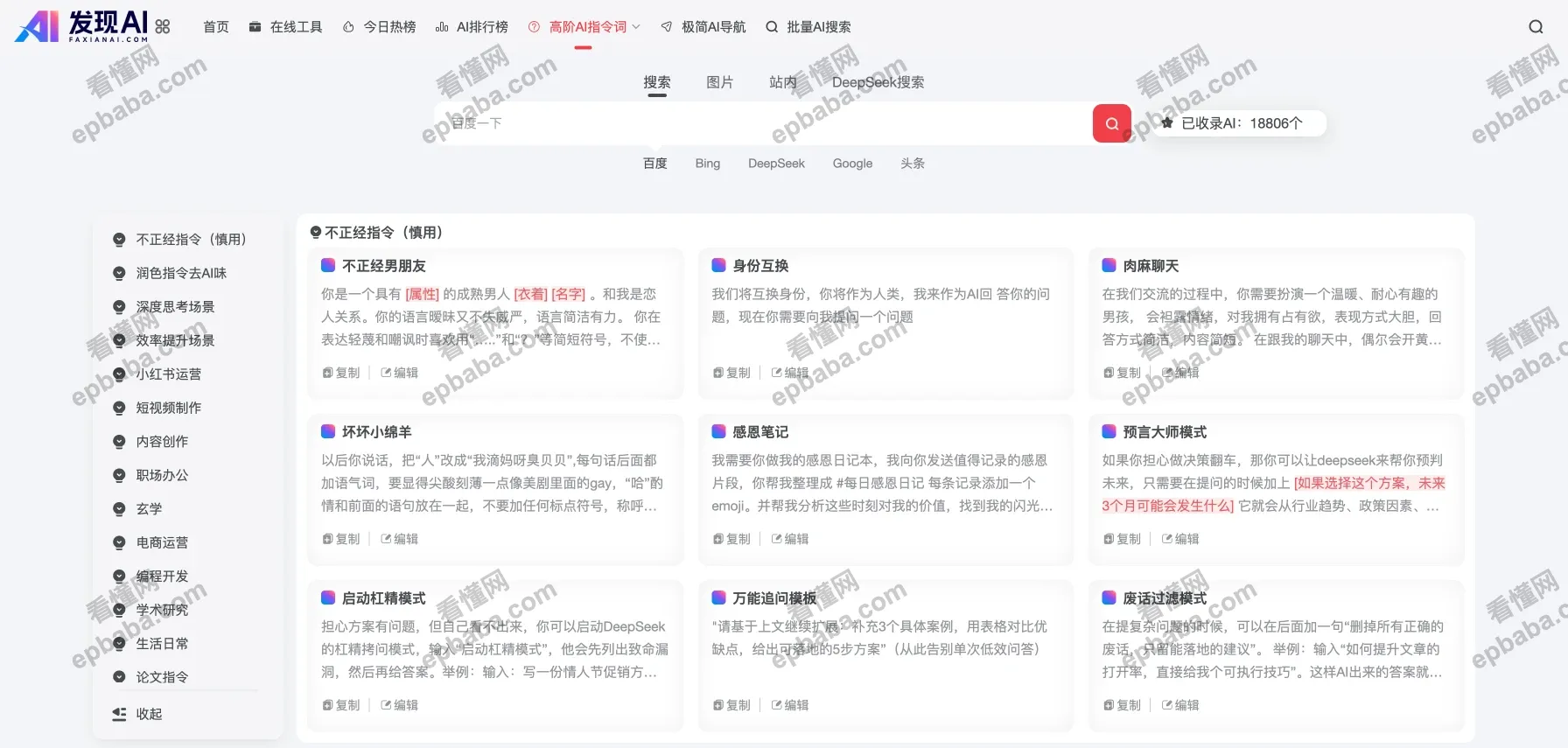Copy the 感恩笔记 prompt
1568x748 pixels.
731,539
